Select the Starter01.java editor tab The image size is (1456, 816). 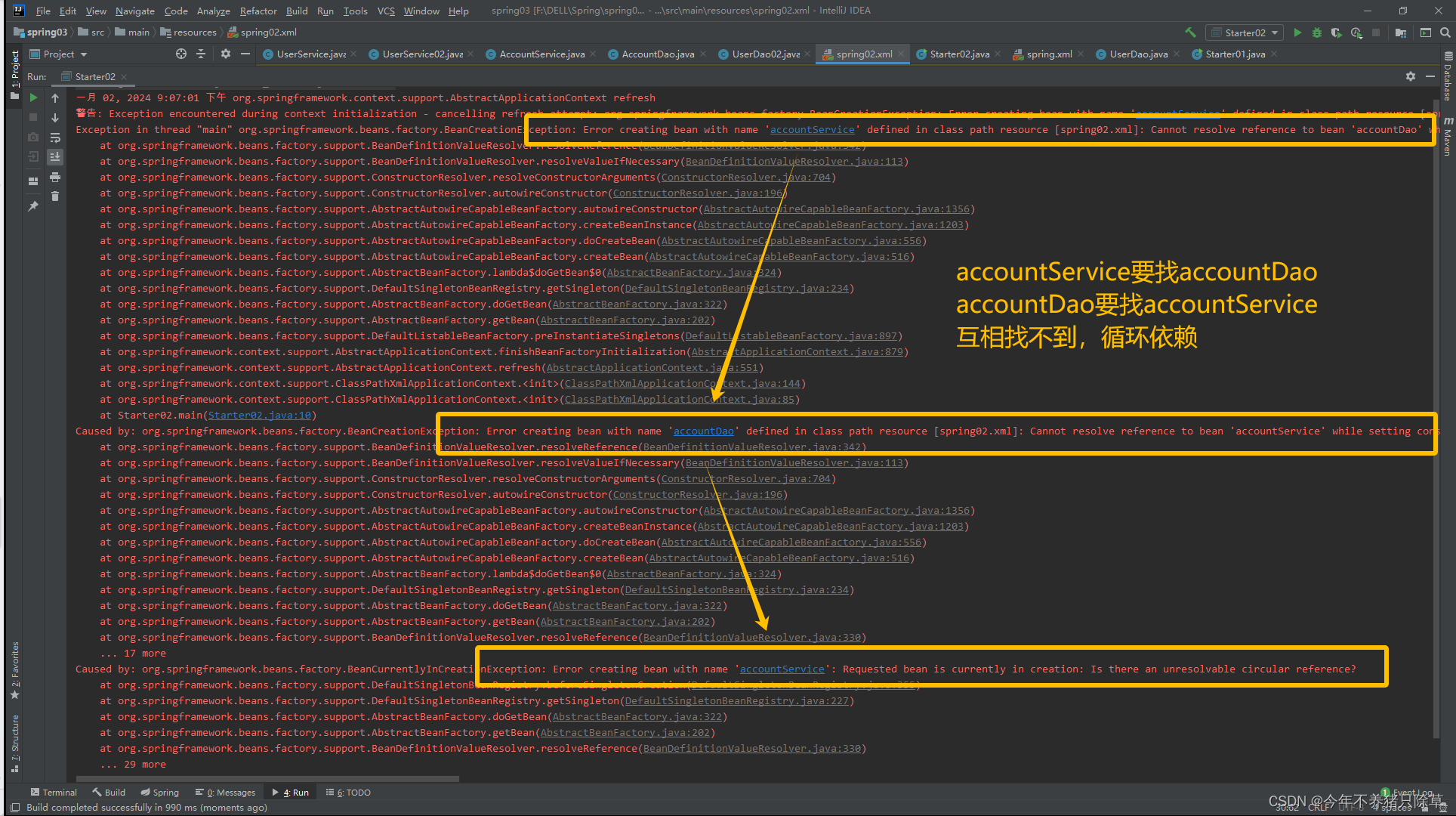click(x=1235, y=54)
